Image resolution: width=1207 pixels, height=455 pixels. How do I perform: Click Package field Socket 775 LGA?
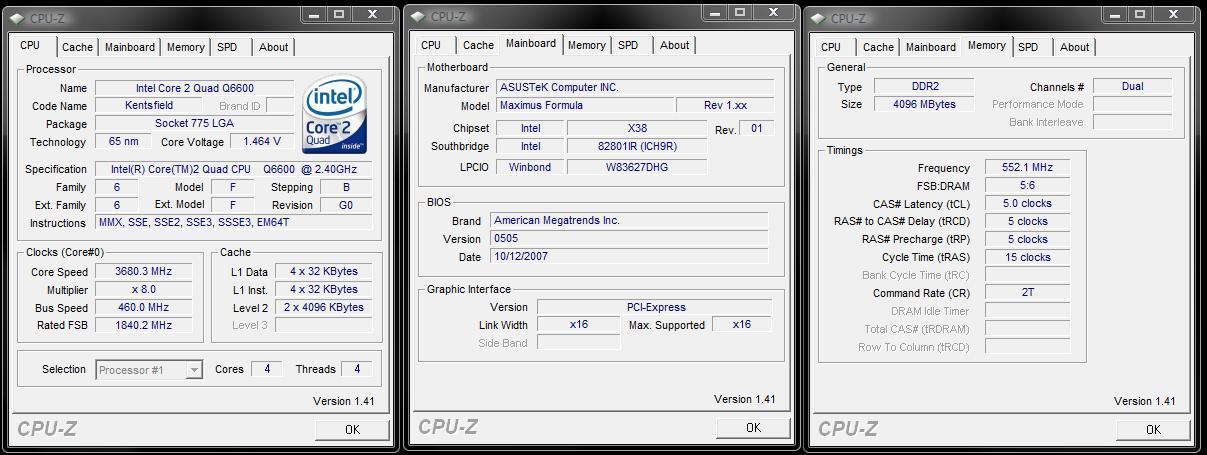coord(194,123)
